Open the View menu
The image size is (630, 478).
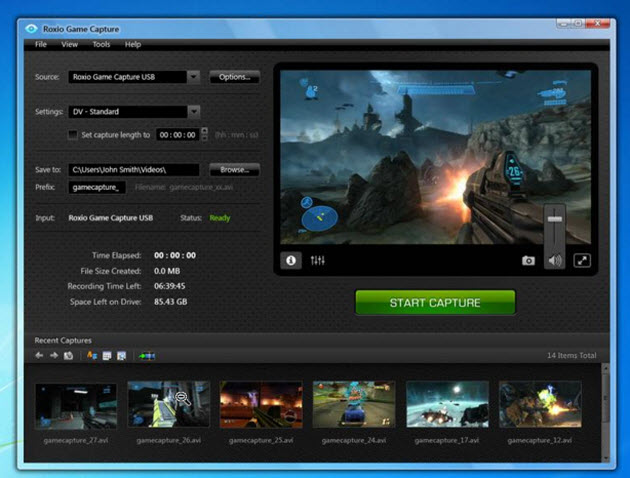(x=70, y=44)
